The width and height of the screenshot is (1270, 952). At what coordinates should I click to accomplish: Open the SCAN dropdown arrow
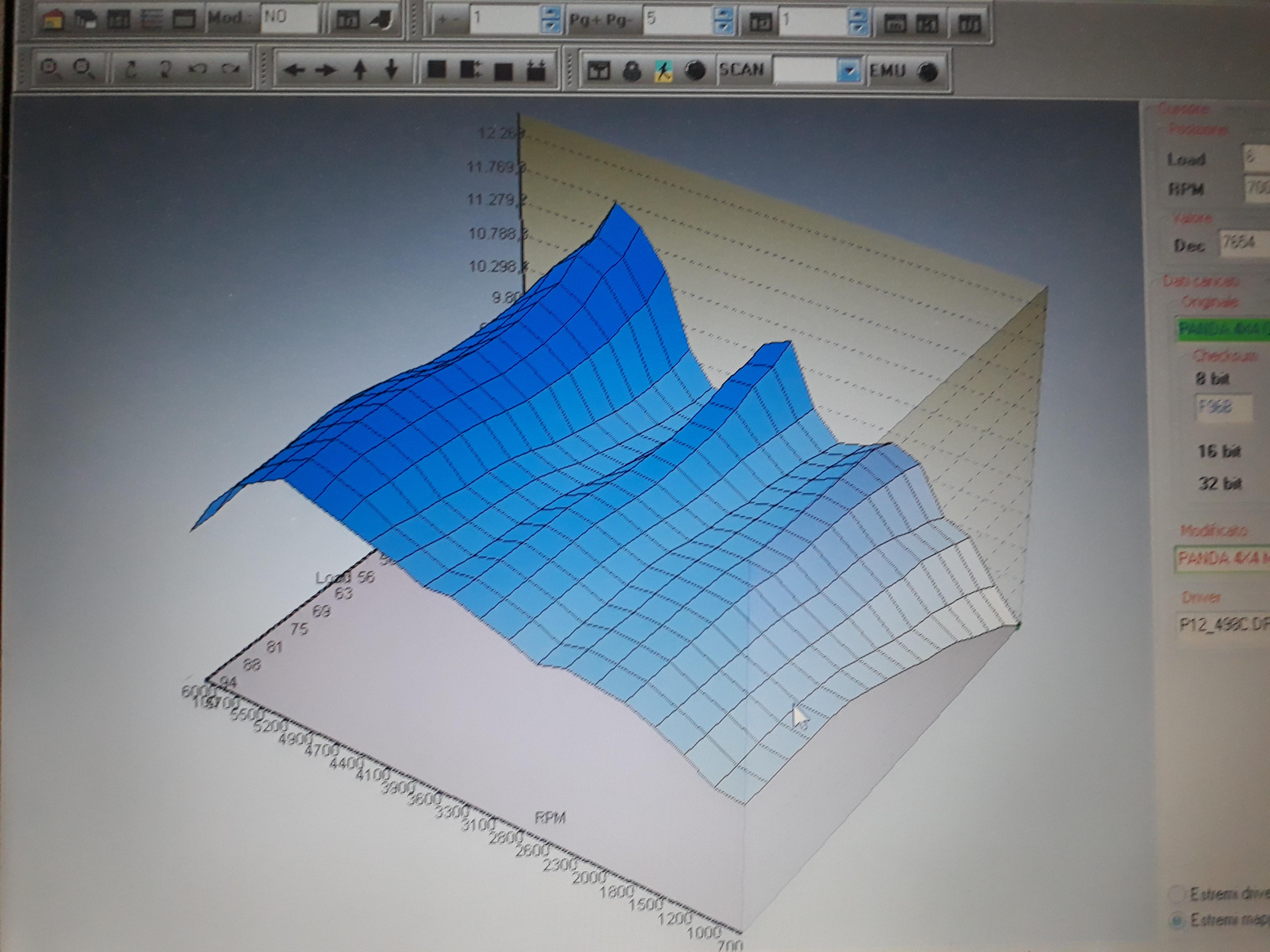click(849, 71)
